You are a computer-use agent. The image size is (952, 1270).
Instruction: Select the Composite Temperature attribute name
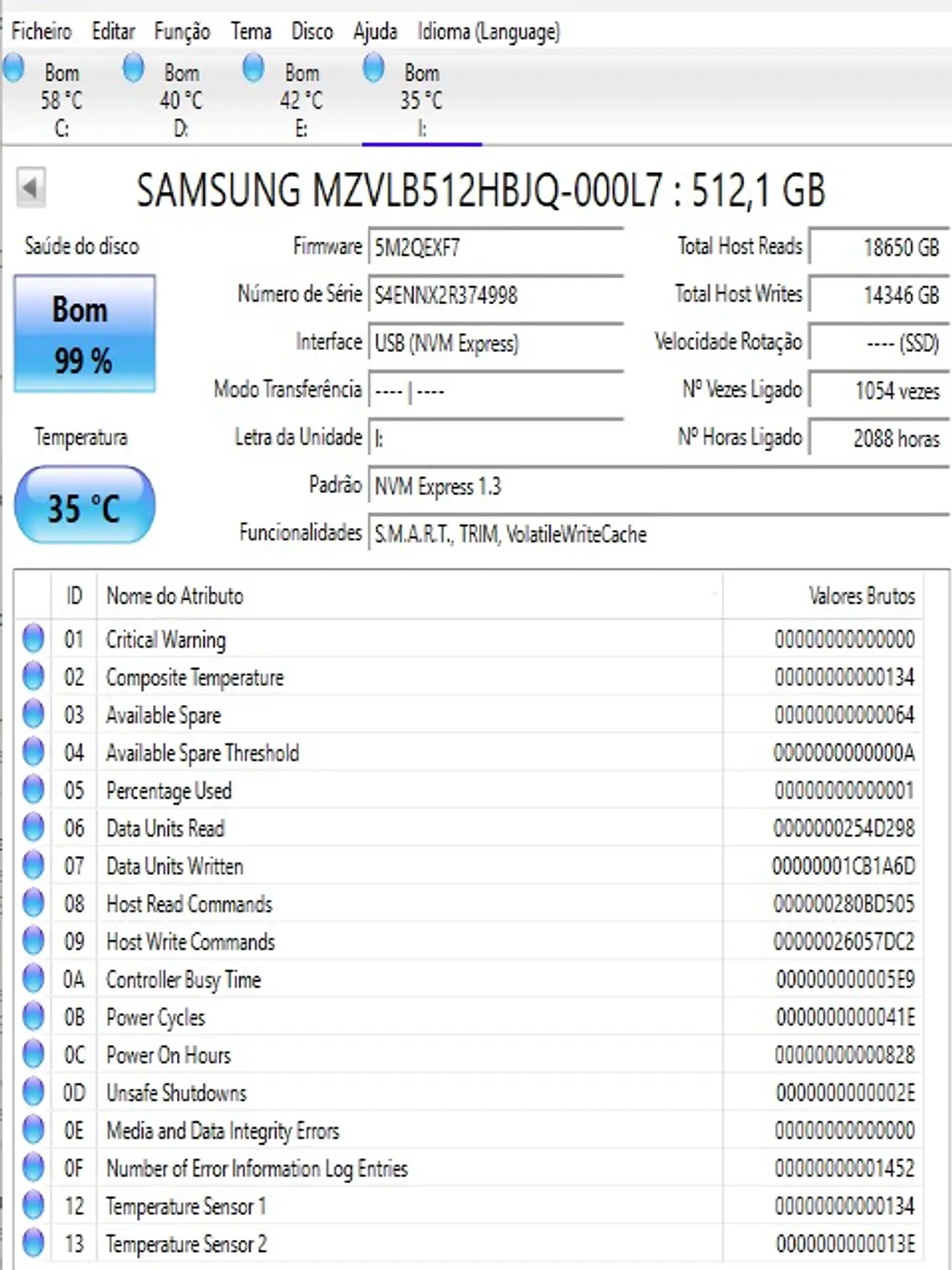coord(195,677)
